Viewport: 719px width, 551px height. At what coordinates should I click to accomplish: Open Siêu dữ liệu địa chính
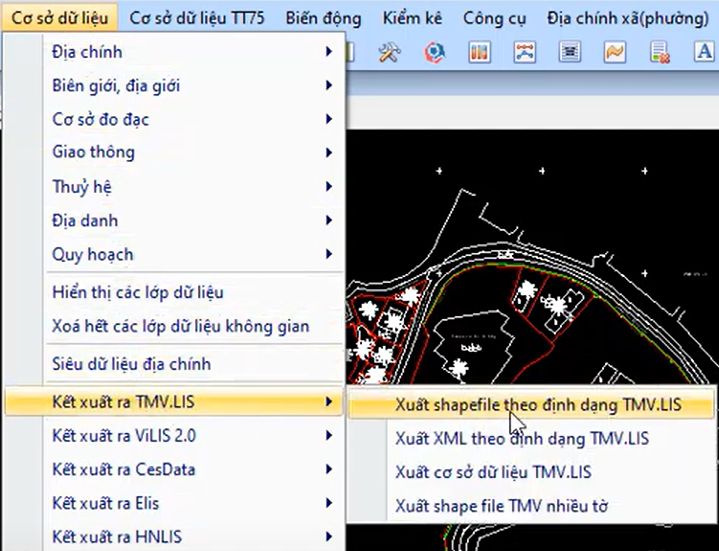[174, 364]
